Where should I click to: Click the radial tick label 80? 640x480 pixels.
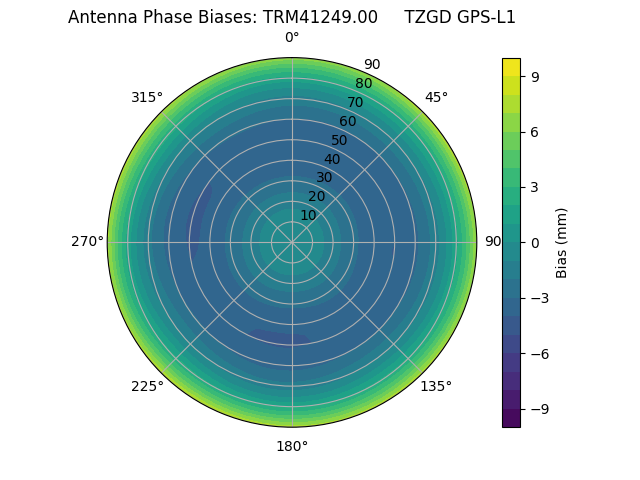point(363,84)
